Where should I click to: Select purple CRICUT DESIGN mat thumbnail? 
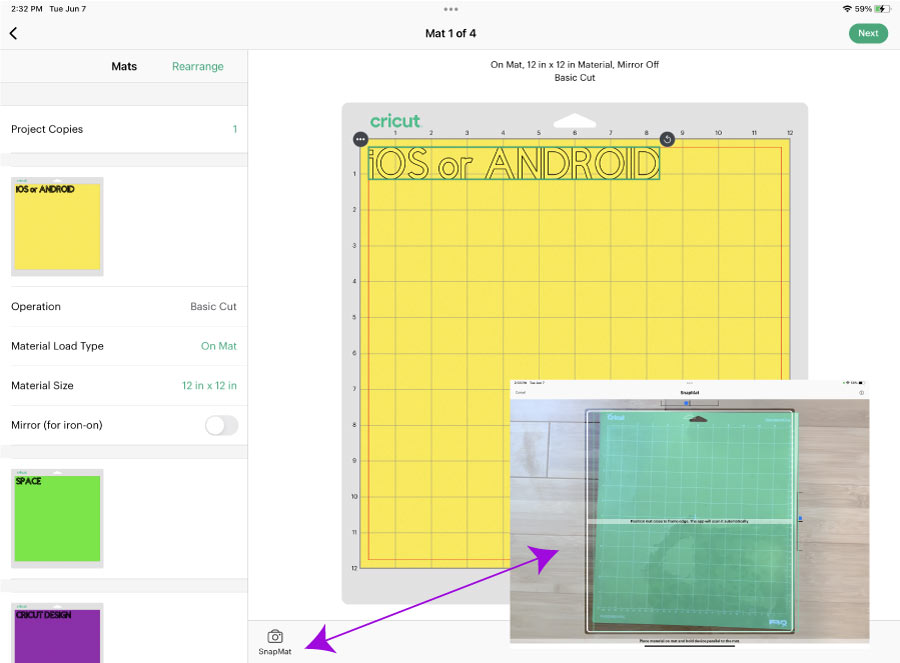point(57,633)
